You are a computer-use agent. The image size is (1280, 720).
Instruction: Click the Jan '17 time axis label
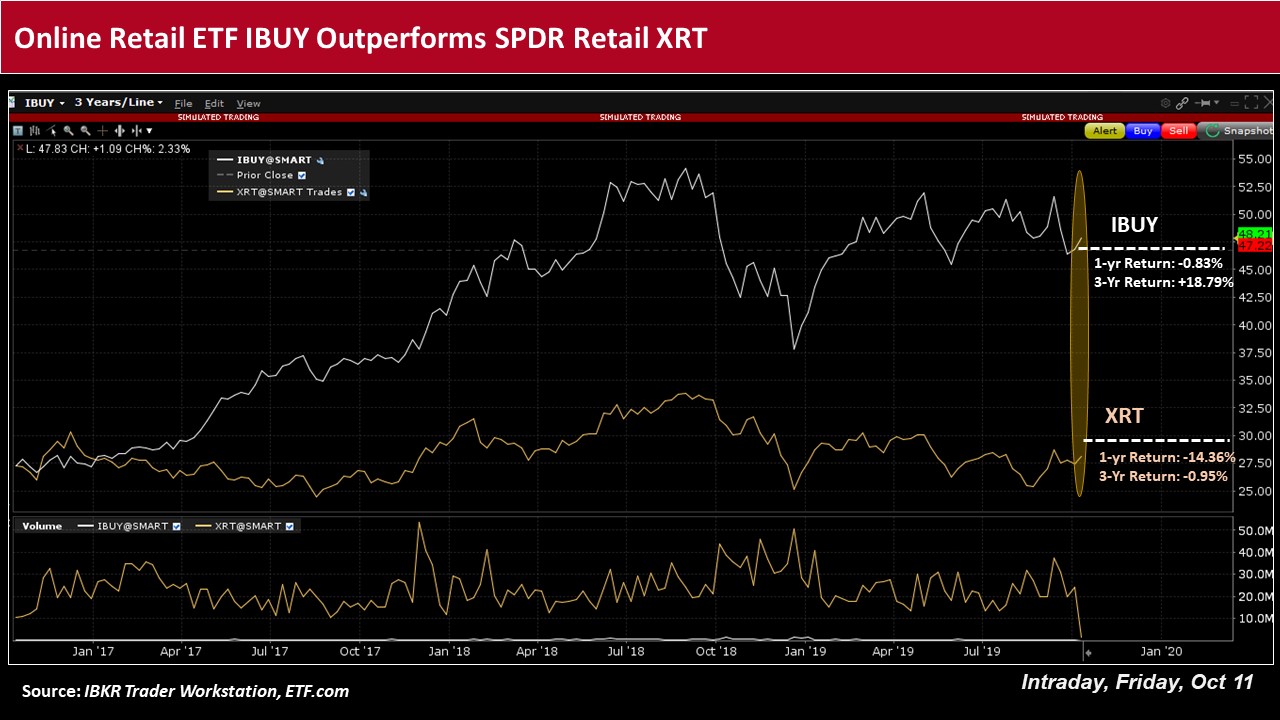coord(92,652)
